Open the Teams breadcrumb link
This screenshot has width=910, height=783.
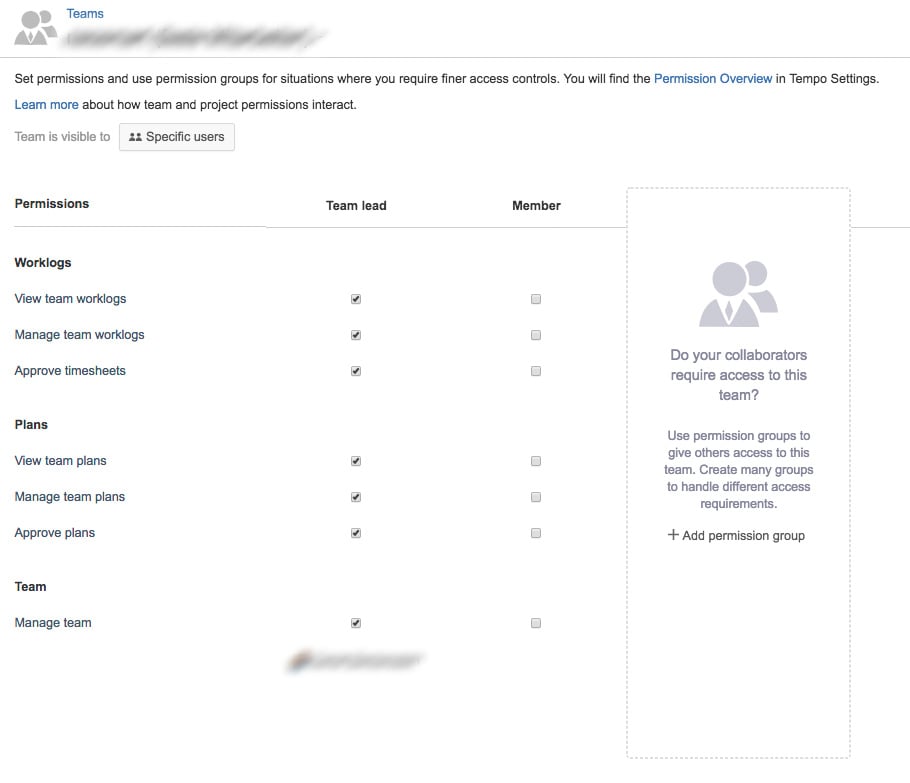pyautogui.click(x=85, y=13)
